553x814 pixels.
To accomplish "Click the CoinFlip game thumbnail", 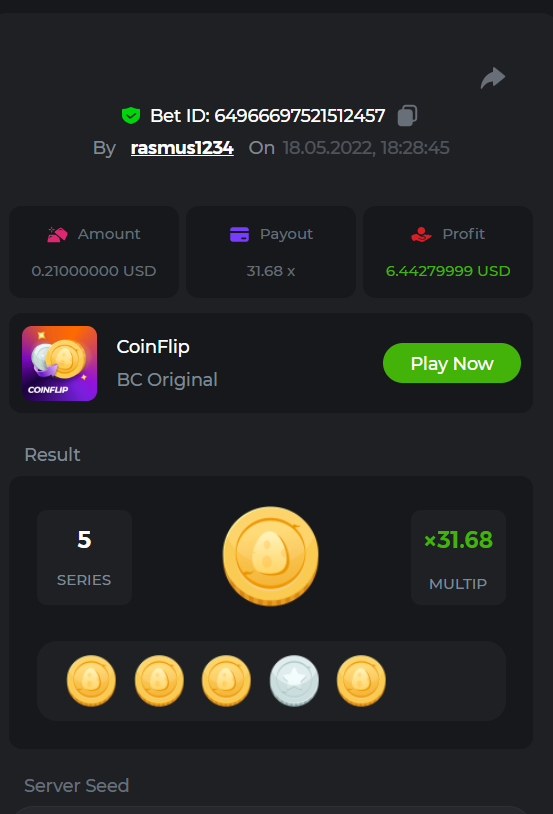I will (59, 363).
